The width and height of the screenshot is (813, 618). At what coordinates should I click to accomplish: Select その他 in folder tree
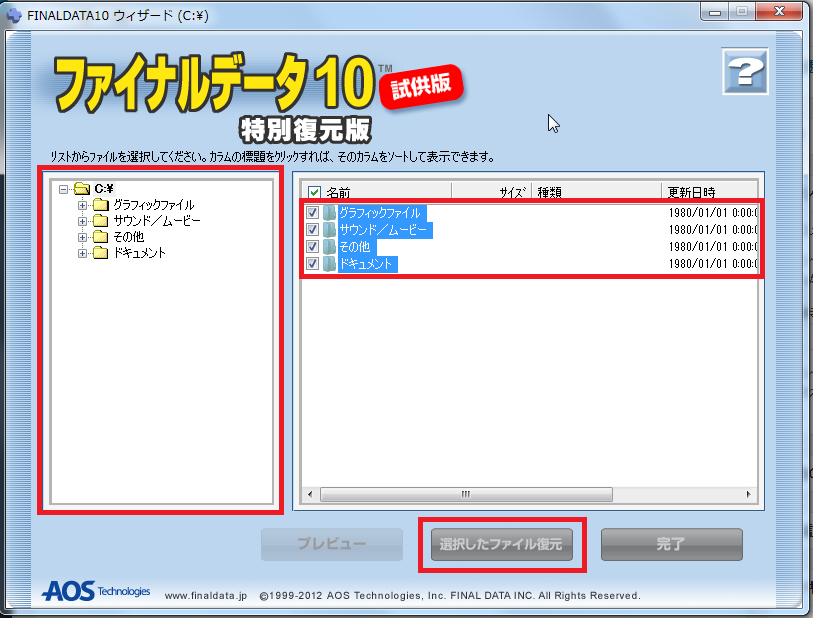click(129, 237)
